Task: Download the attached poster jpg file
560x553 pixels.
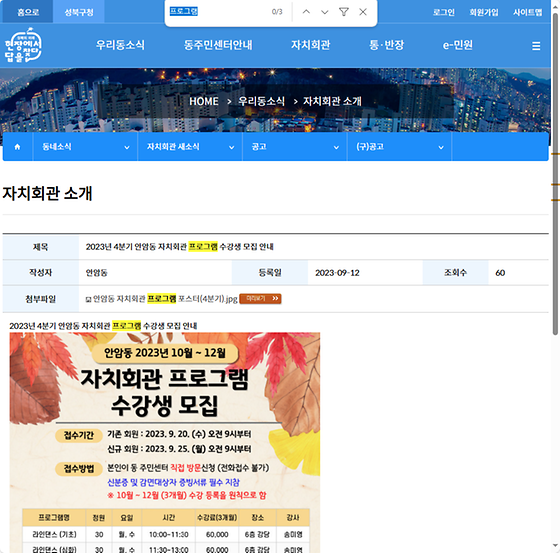Action: click(165, 299)
